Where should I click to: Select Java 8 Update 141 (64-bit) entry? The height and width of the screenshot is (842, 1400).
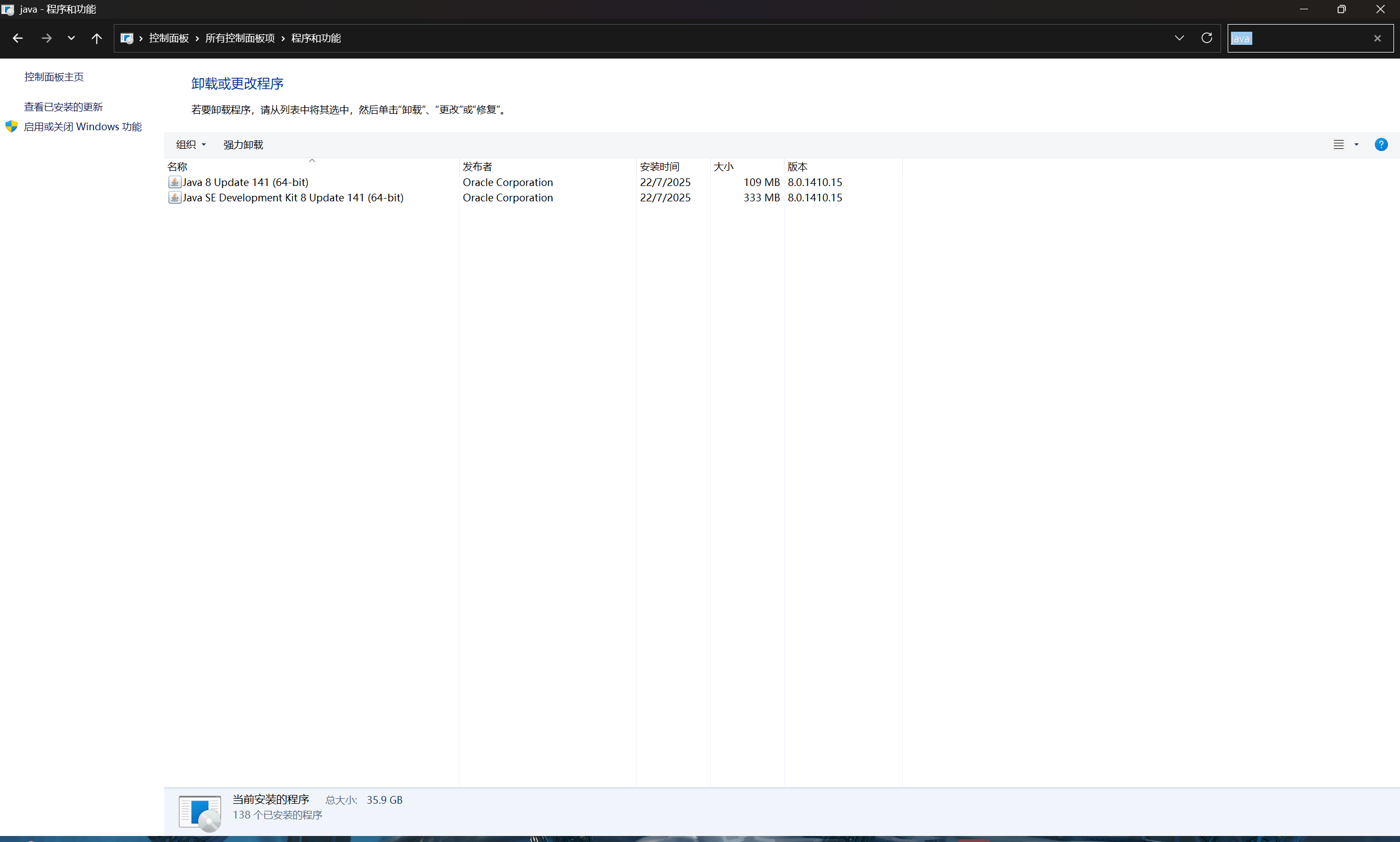click(246, 182)
